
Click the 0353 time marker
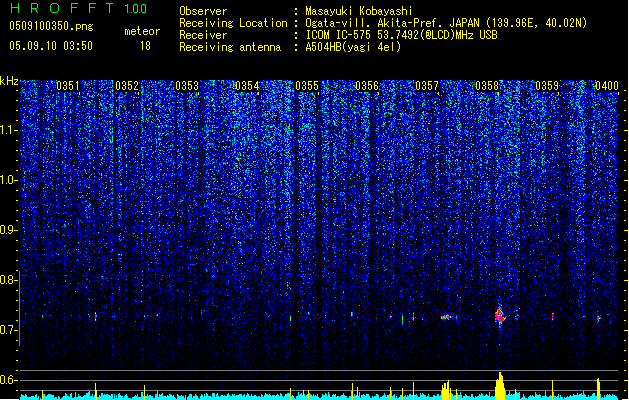tap(187, 86)
